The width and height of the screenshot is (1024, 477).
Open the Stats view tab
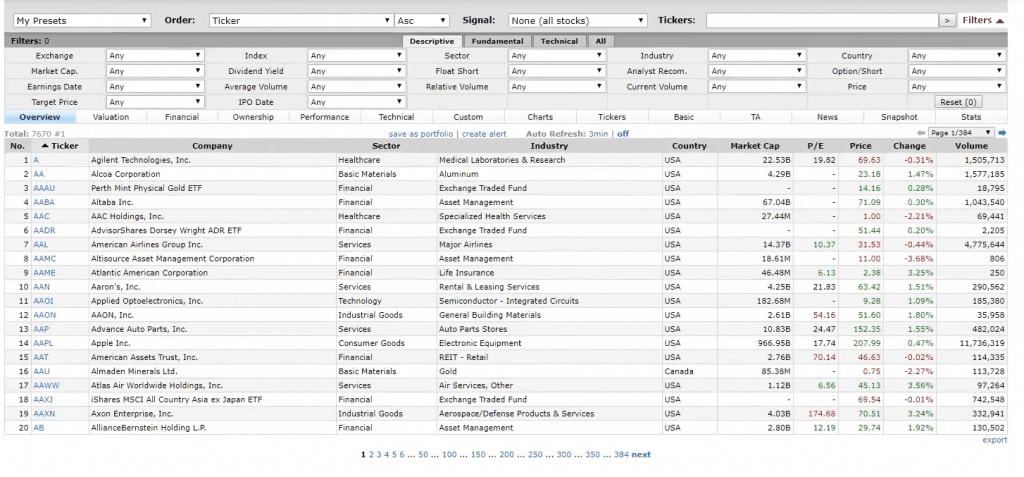coord(971,117)
